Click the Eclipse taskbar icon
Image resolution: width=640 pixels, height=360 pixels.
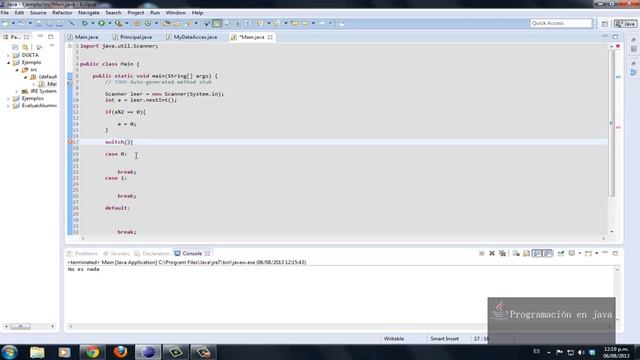[148, 352]
